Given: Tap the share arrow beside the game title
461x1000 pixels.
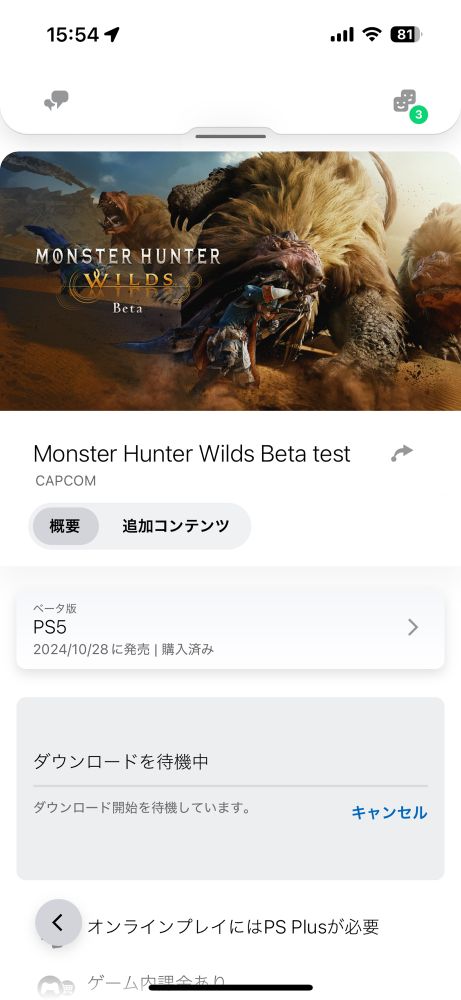Looking at the screenshot, I should (402, 453).
